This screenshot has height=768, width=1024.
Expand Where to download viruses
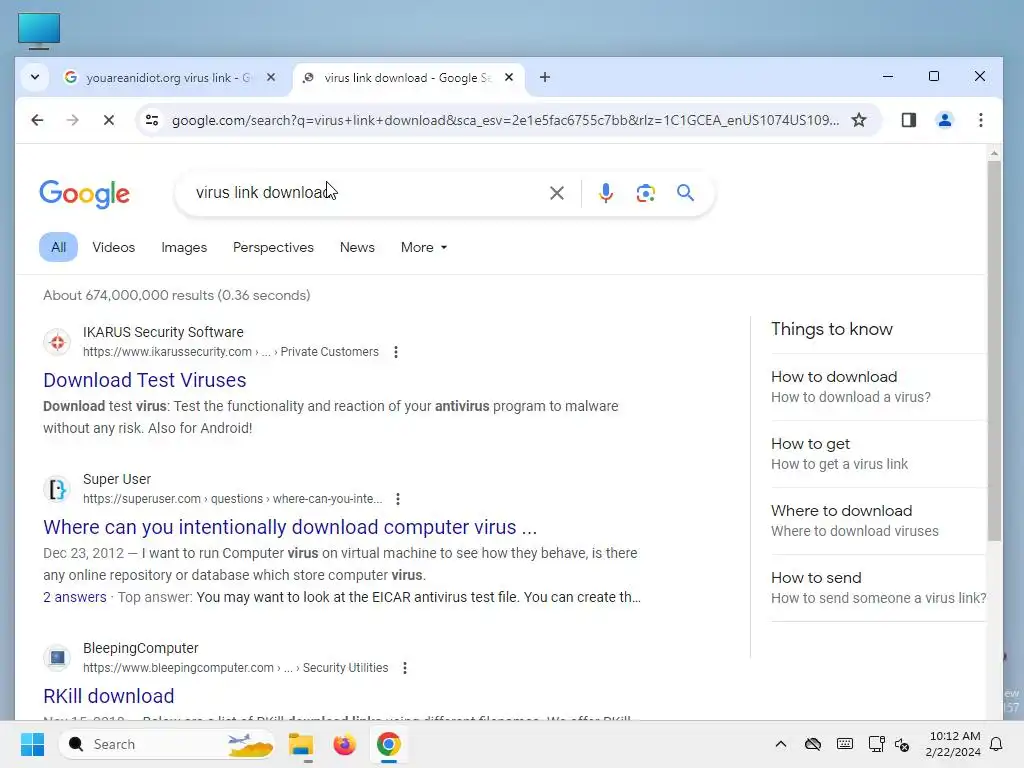[x=878, y=520]
